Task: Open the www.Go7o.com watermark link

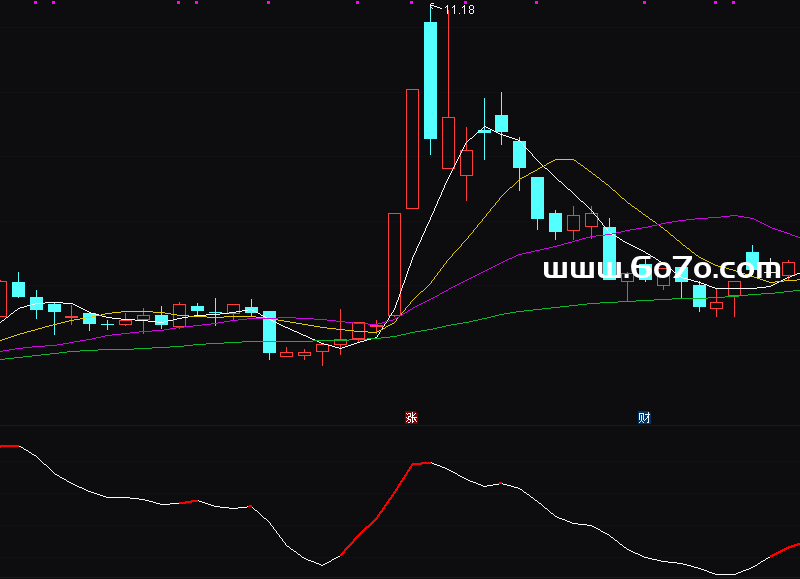Action: [x=661, y=269]
